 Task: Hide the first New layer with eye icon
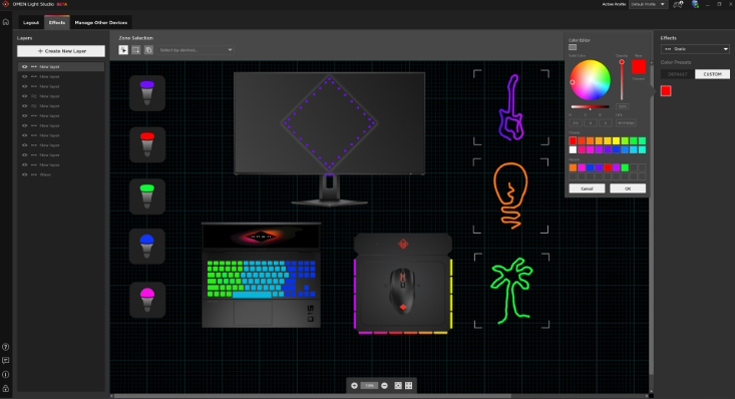pos(25,67)
